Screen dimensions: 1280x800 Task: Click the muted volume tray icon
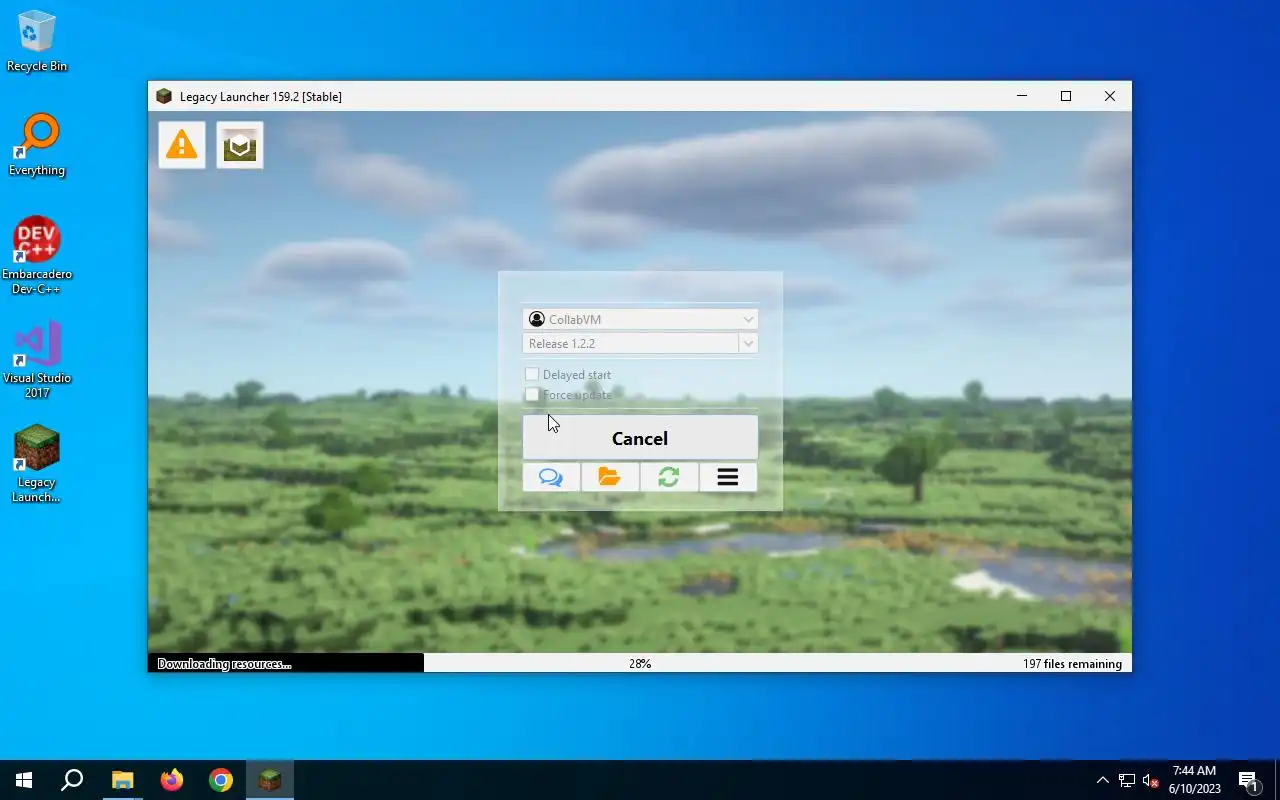[x=1150, y=780]
